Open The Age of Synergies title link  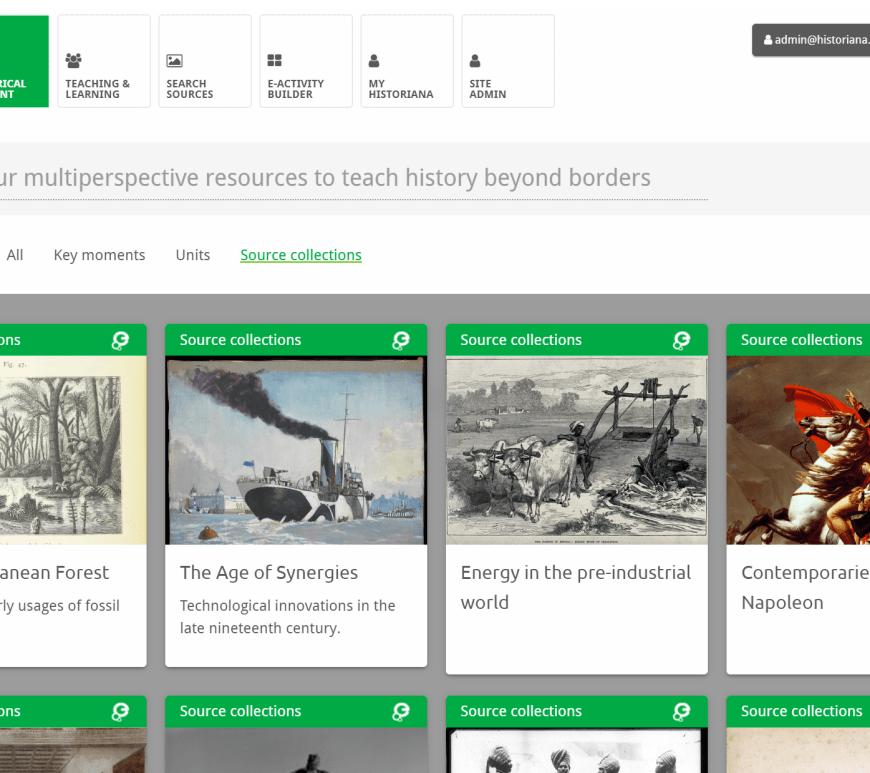(269, 573)
